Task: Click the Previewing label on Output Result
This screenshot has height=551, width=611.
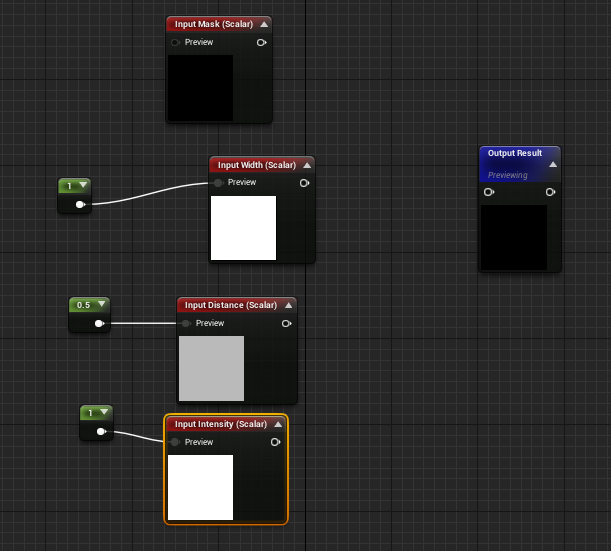Action: pos(507,175)
